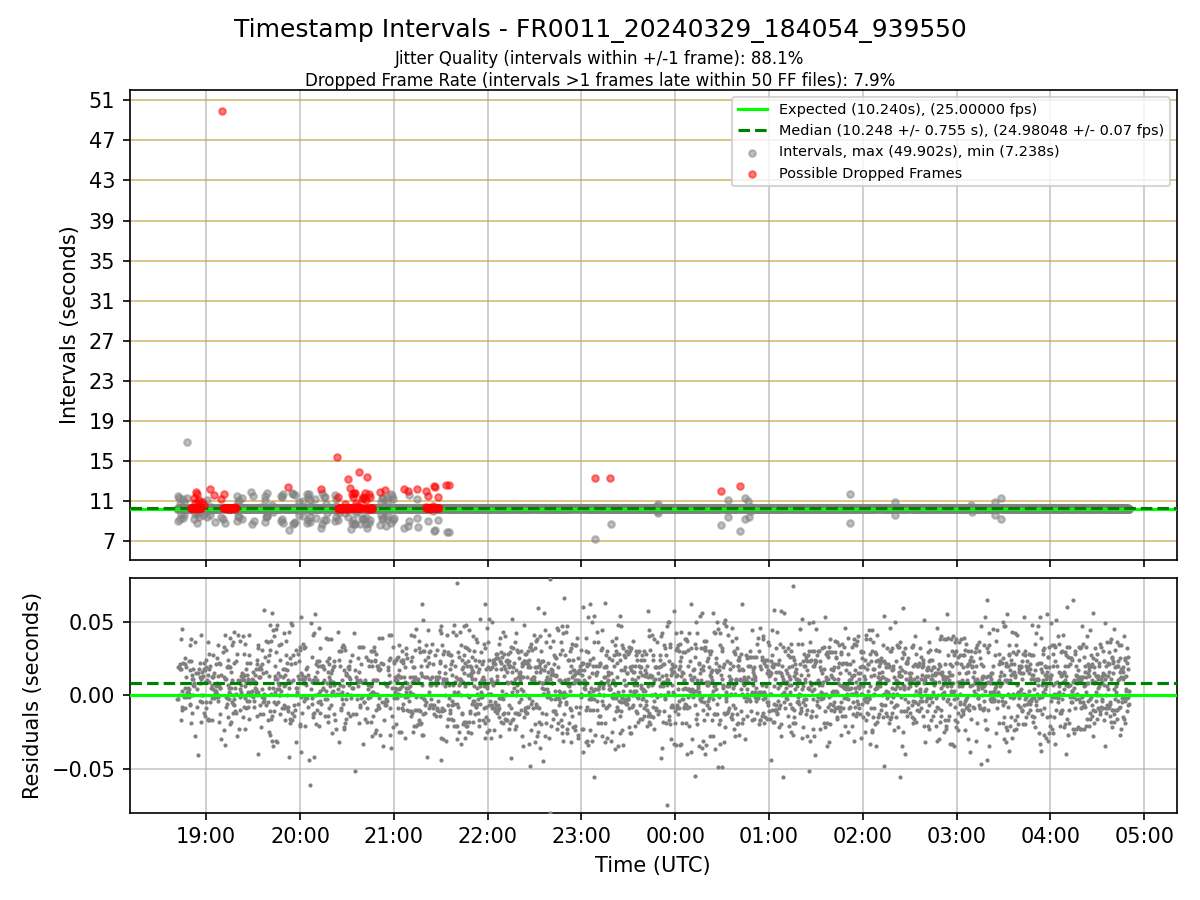Image resolution: width=1200 pixels, height=900 pixels.
Task: Click the 27 y-axis tick label
Action: point(103,341)
